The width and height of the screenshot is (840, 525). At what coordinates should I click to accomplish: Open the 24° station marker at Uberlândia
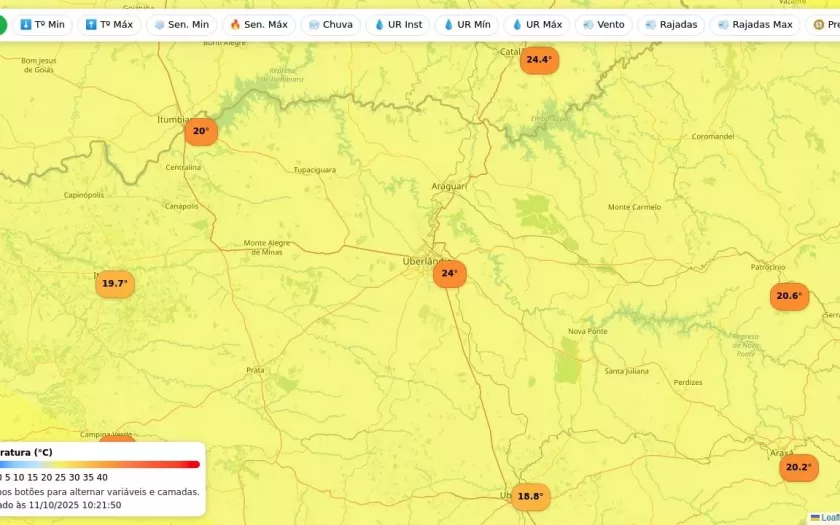tap(449, 273)
